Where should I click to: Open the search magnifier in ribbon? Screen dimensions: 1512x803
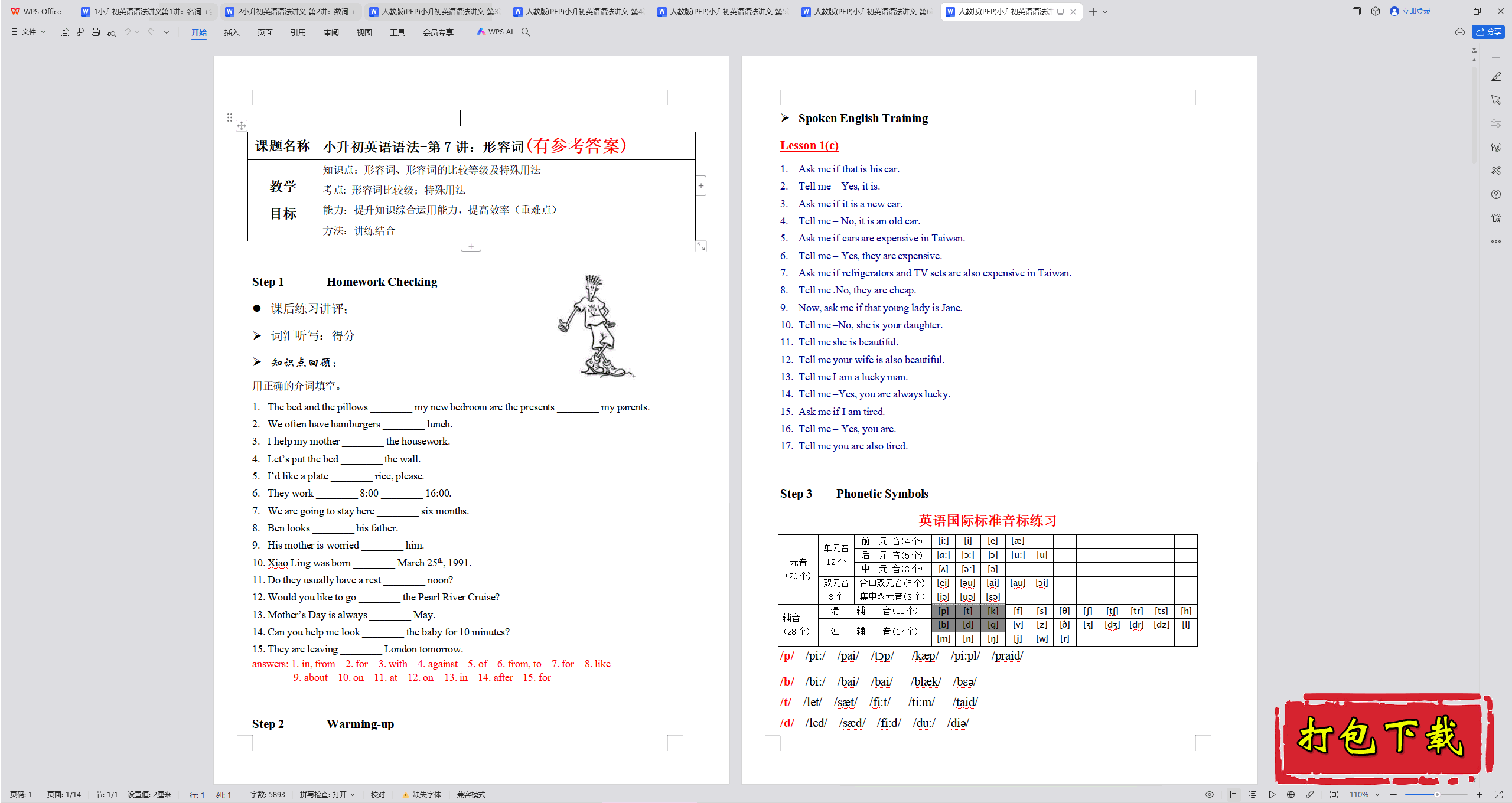point(526,32)
